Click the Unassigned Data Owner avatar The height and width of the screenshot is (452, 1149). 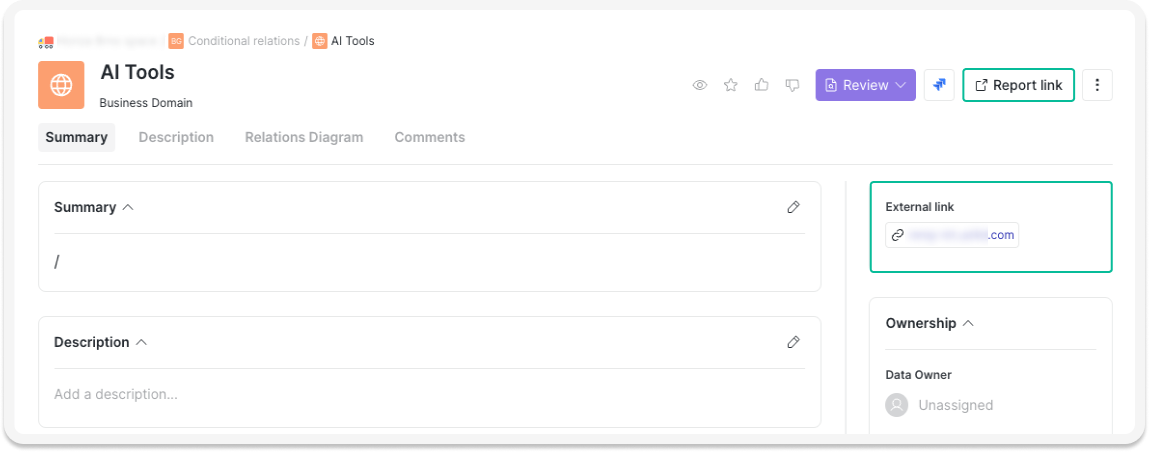coord(897,405)
